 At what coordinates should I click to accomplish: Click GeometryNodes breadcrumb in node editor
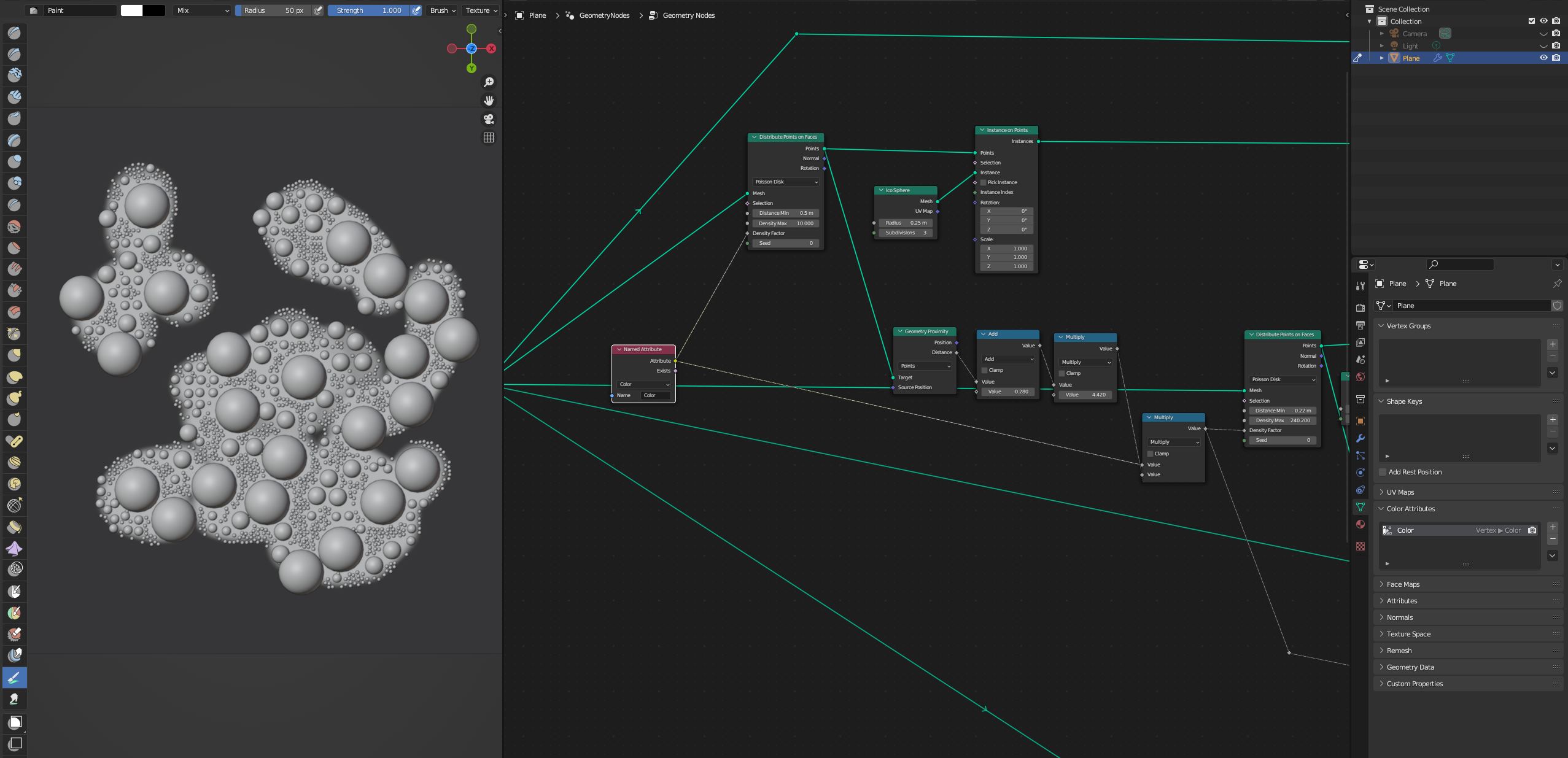coord(604,15)
